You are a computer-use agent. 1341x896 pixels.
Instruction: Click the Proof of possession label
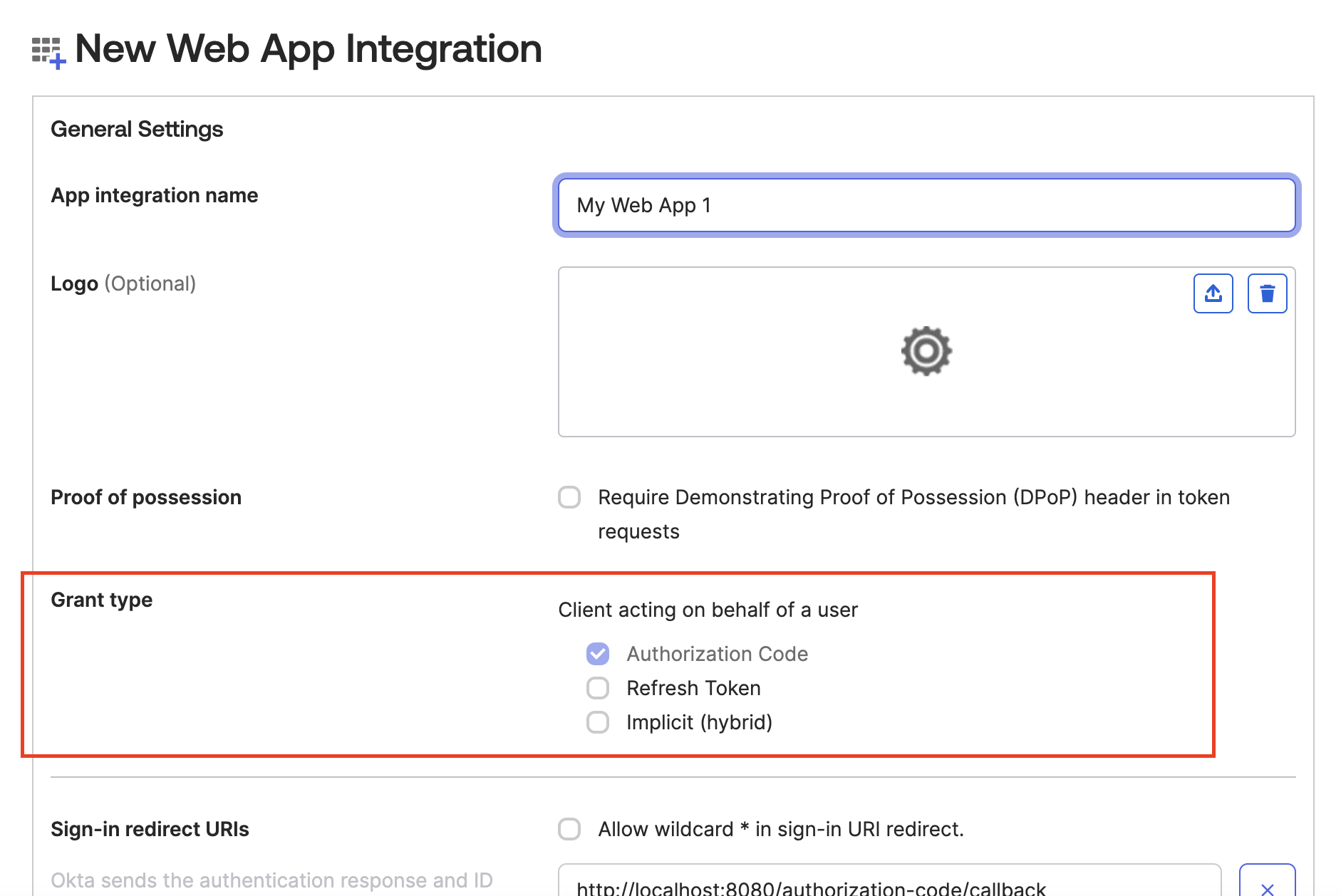(145, 497)
